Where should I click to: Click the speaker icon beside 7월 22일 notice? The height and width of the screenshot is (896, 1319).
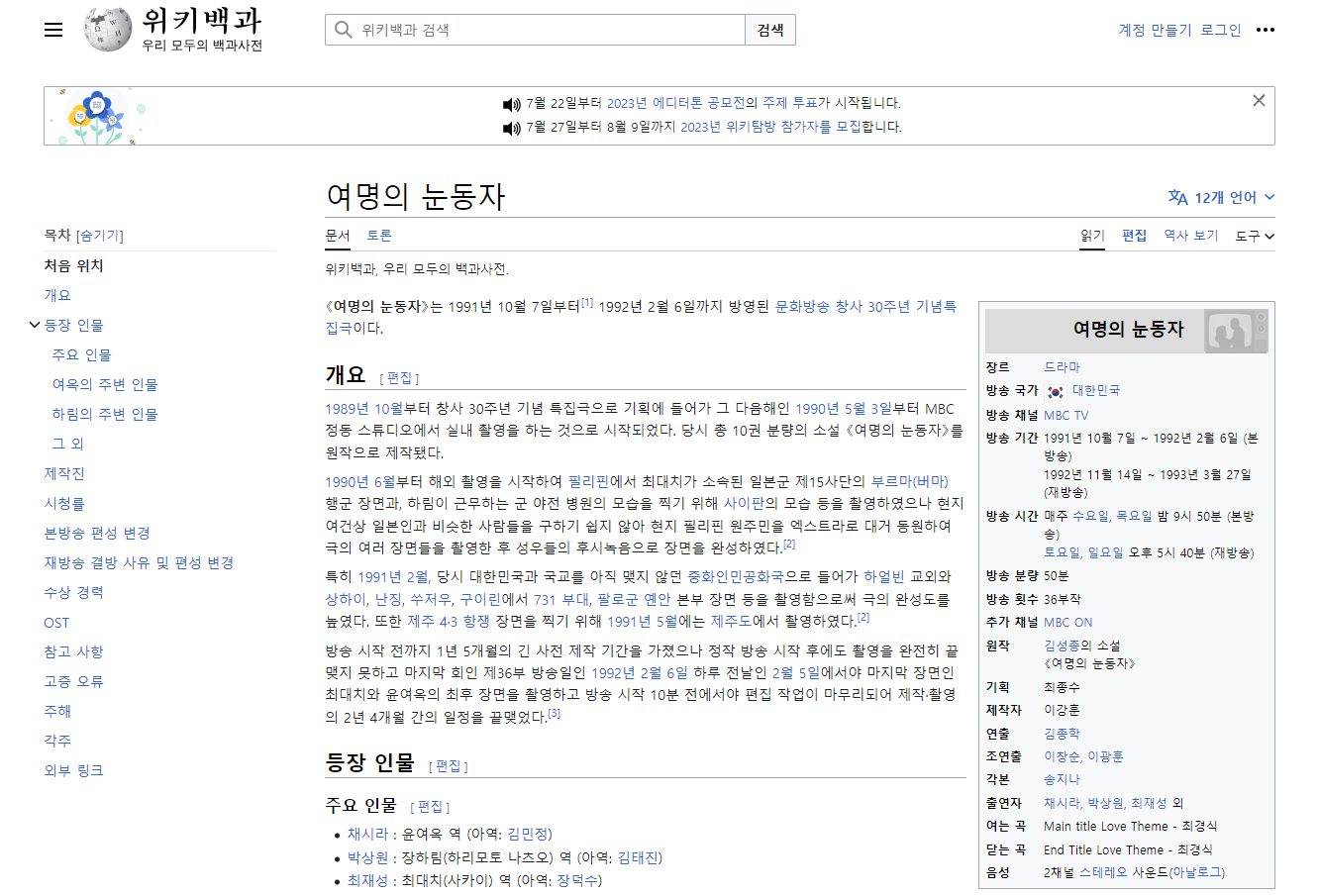pos(512,104)
